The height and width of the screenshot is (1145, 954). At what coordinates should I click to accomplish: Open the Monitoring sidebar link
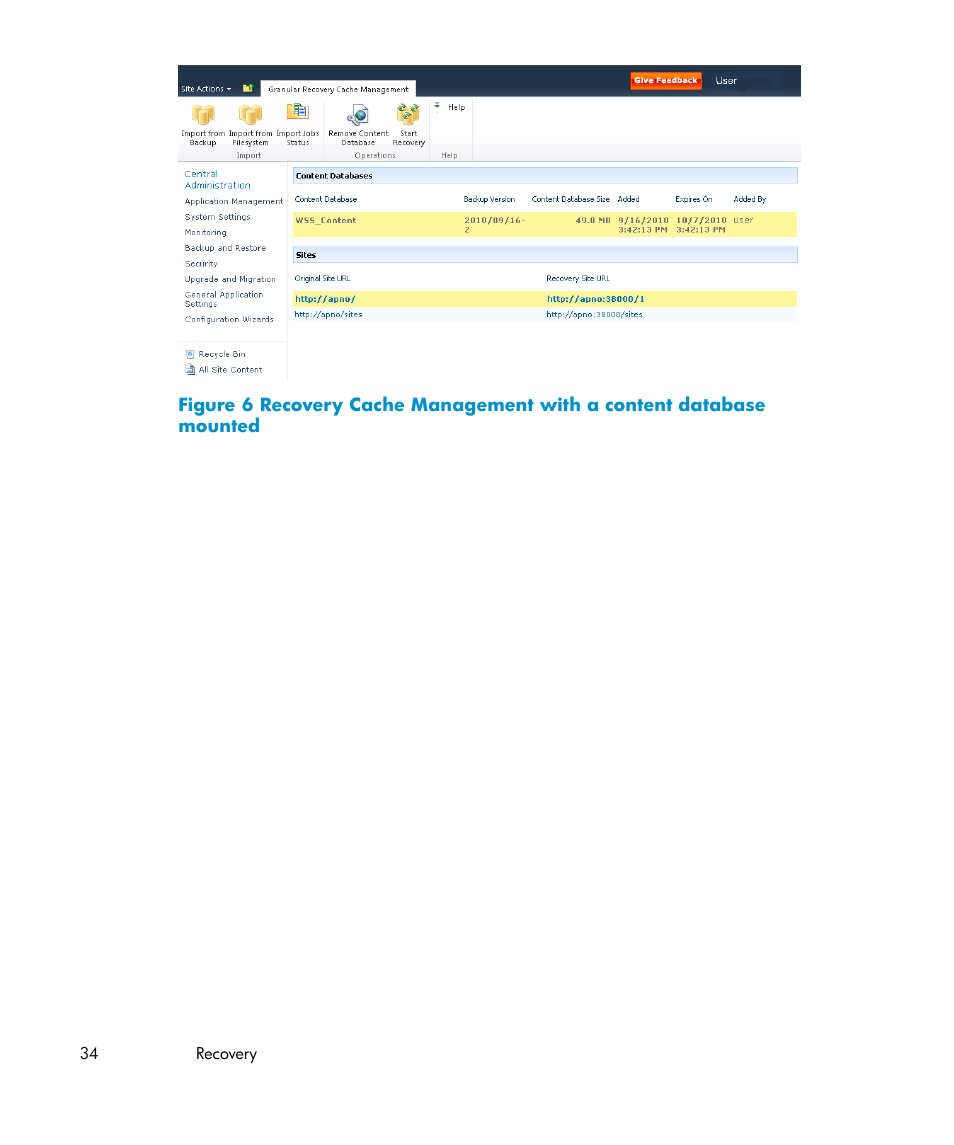point(205,232)
